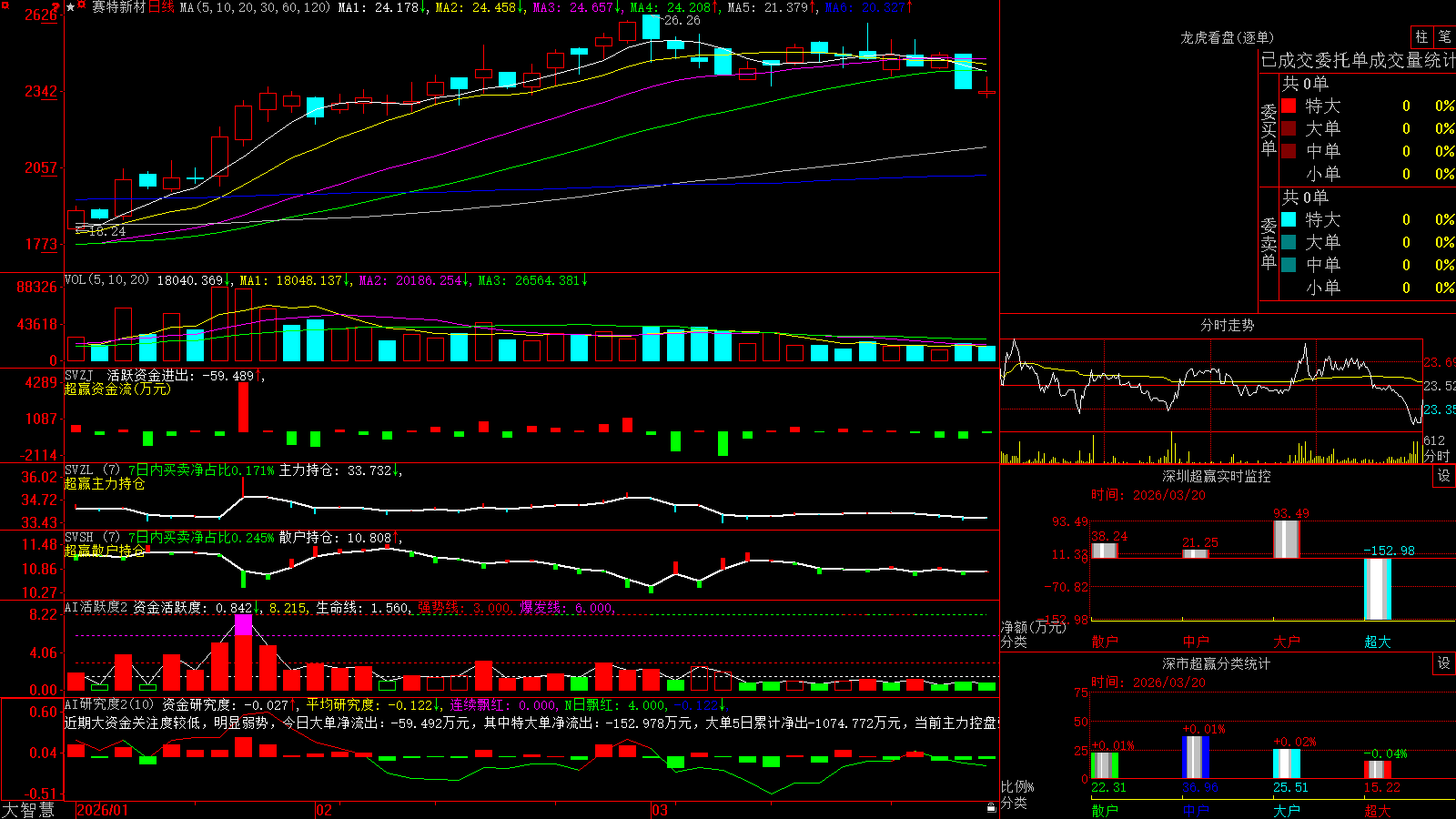Image resolution: width=1456 pixels, height=819 pixels.
Task: Click the 超大 bar showing -152.98
Action: point(1378,589)
